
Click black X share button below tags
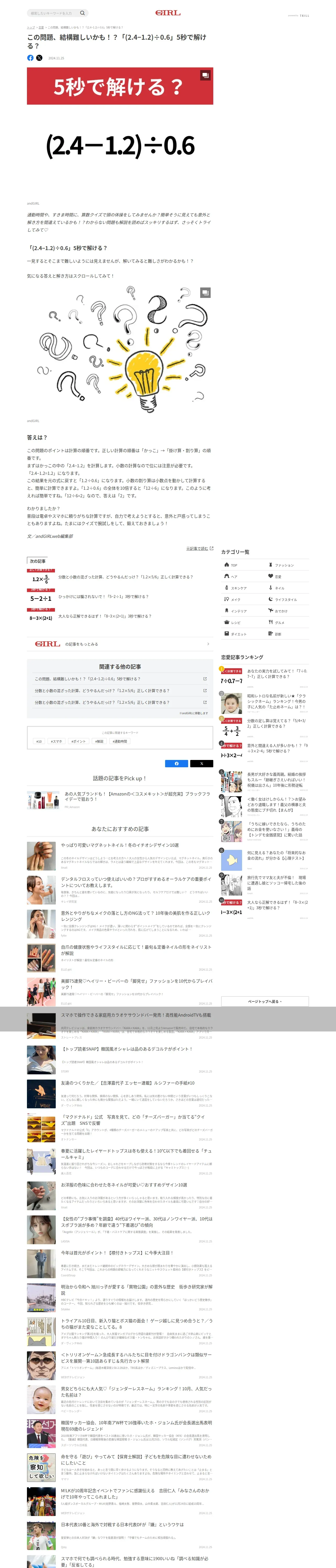point(201,763)
